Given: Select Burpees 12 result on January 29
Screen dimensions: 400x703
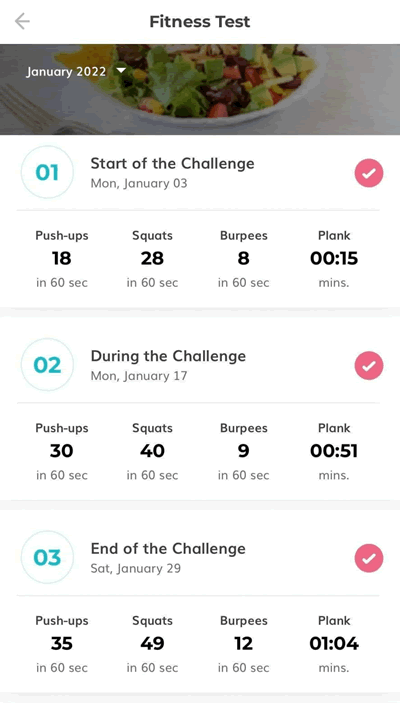Looking at the screenshot, I should [243, 644].
